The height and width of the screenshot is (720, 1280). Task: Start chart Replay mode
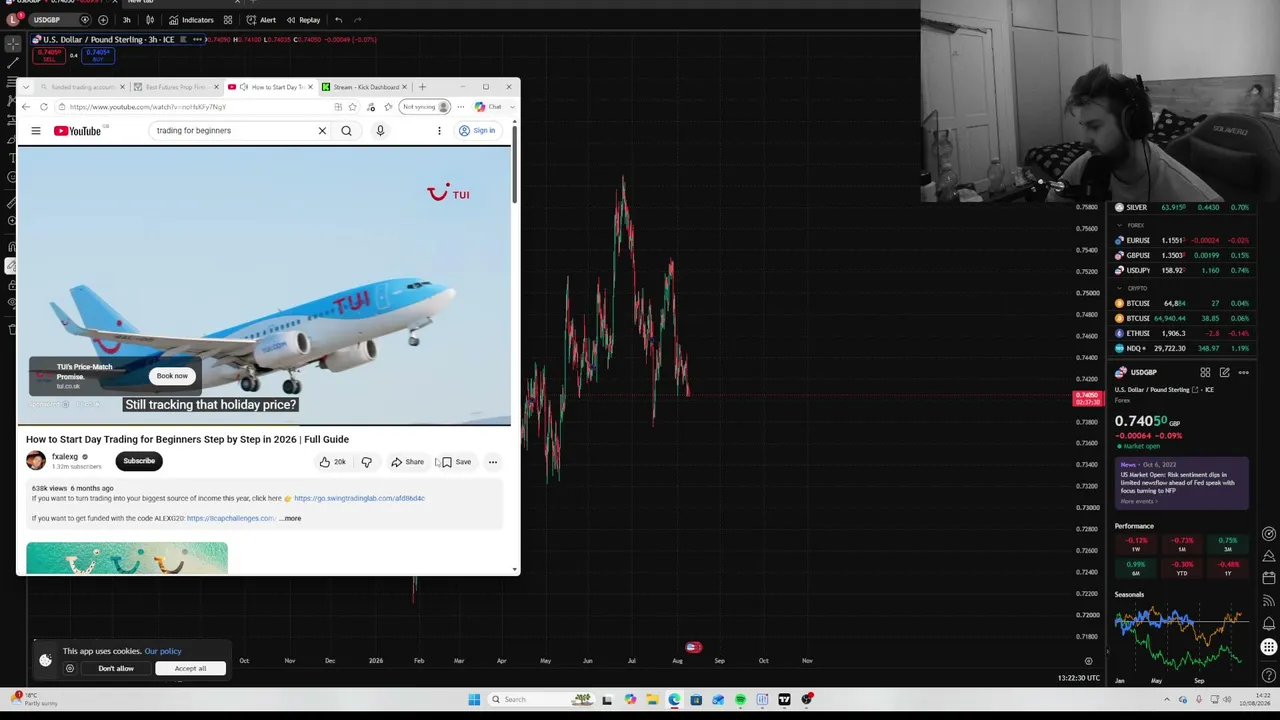303,20
